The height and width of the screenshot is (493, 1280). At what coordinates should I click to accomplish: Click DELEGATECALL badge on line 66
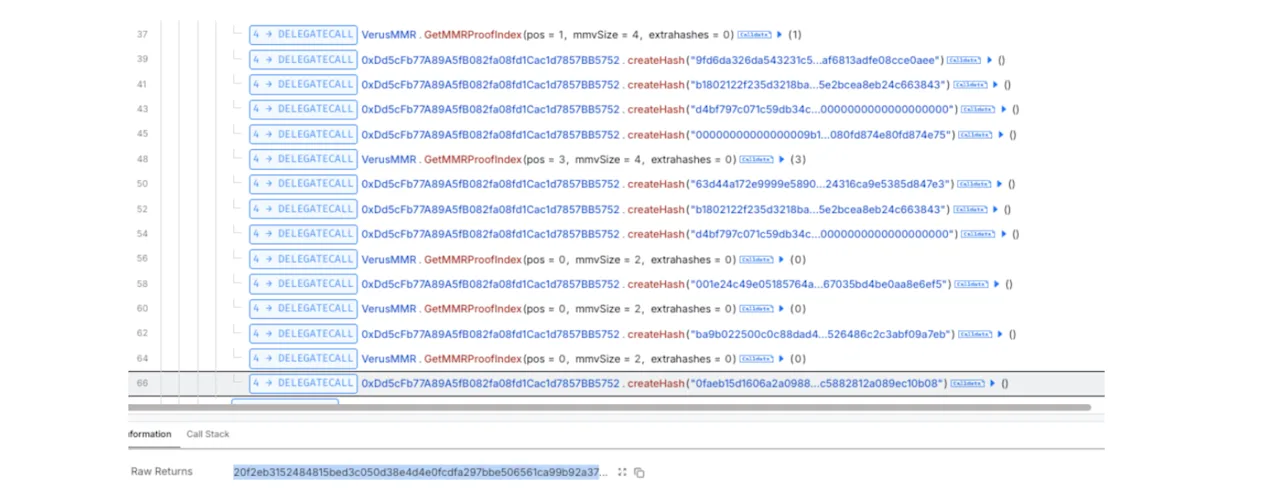coord(303,383)
